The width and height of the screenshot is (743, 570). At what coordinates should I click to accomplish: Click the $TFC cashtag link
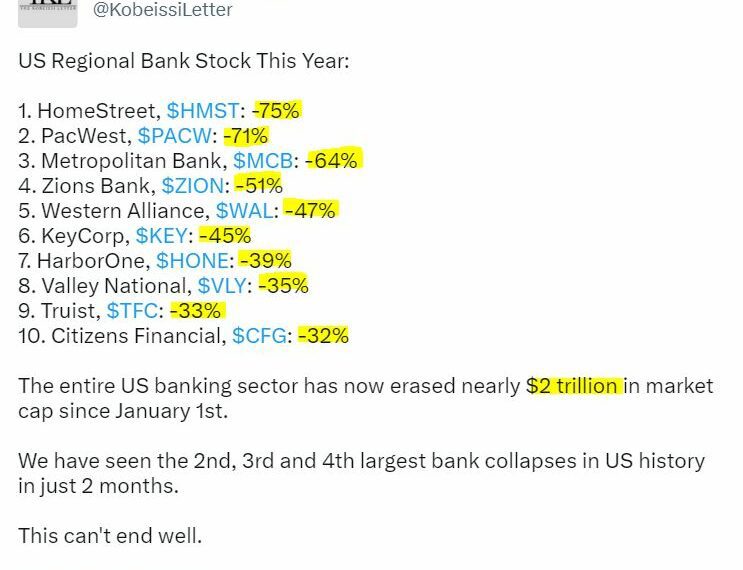tap(132, 311)
